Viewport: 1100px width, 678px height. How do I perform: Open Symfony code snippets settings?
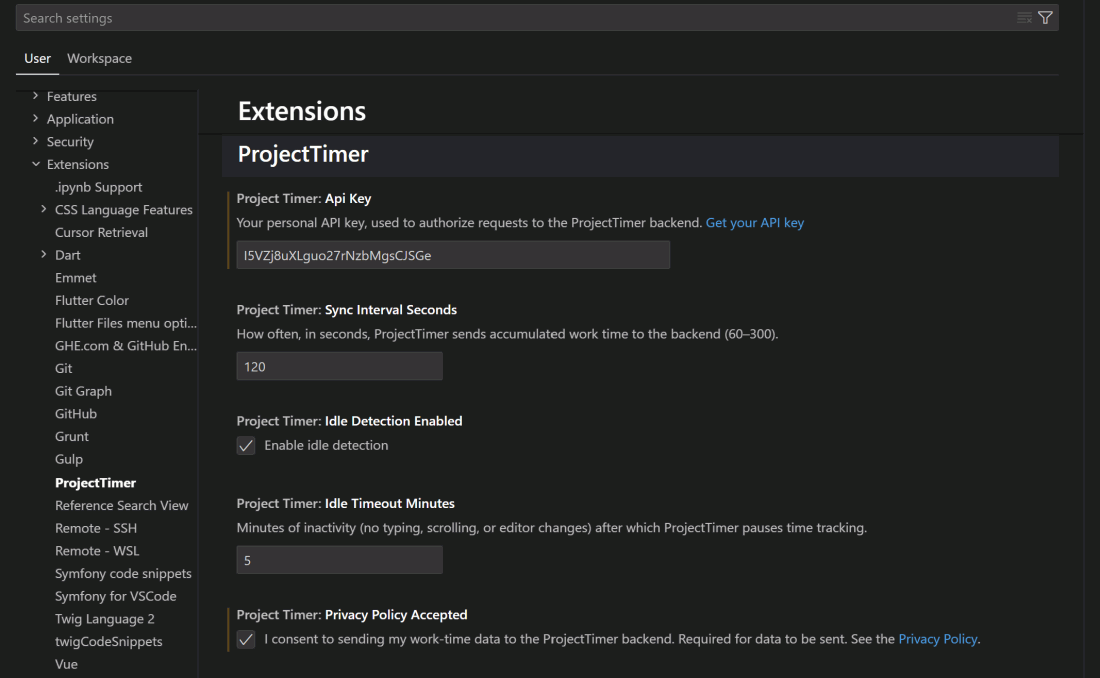click(123, 573)
